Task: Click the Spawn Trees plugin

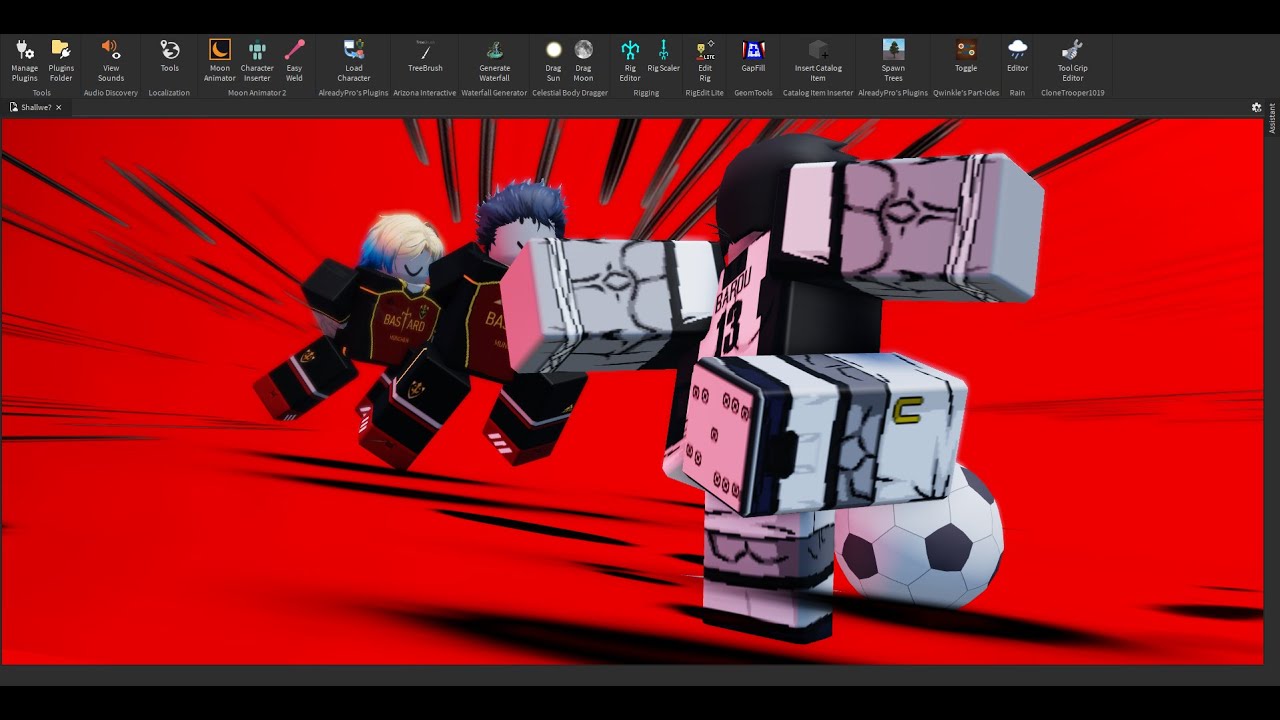Action: 893,61
